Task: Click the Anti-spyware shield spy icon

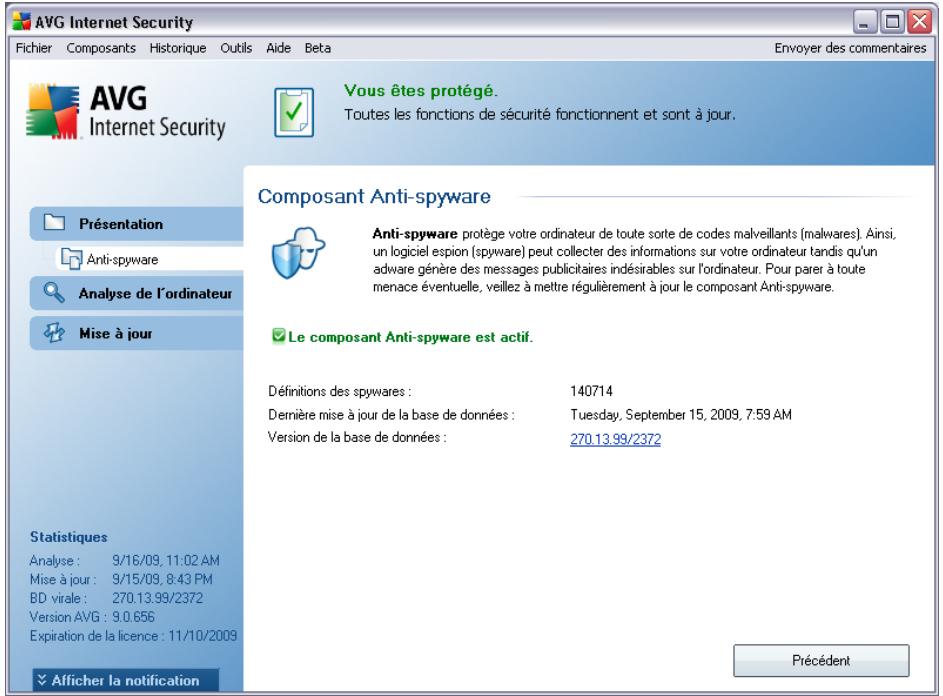Action: click(x=298, y=253)
